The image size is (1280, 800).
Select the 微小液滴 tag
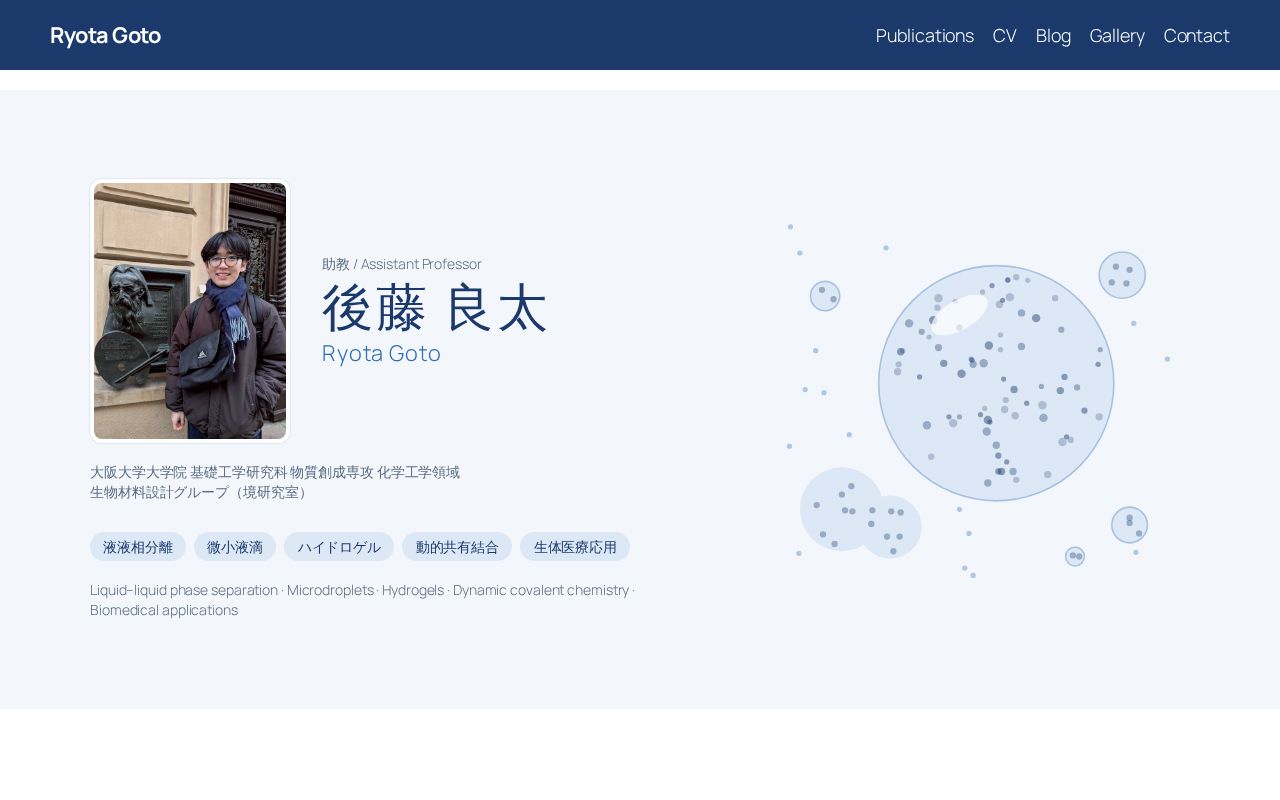[235, 547]
